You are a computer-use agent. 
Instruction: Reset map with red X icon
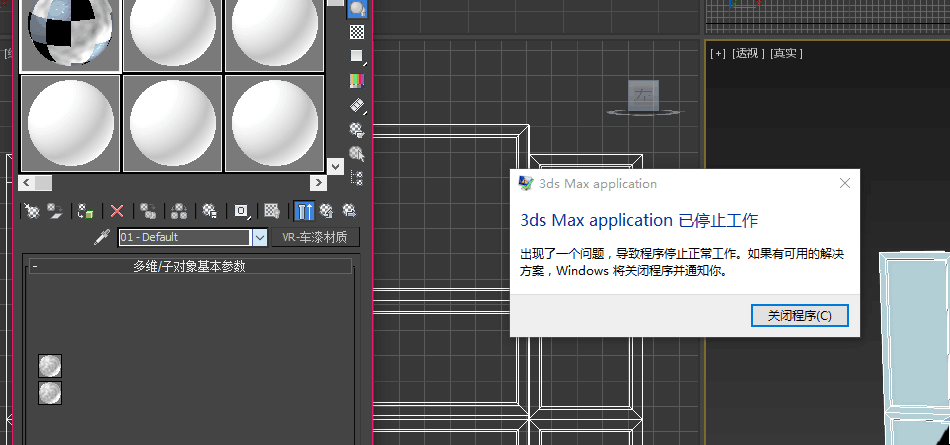(117, 211)
